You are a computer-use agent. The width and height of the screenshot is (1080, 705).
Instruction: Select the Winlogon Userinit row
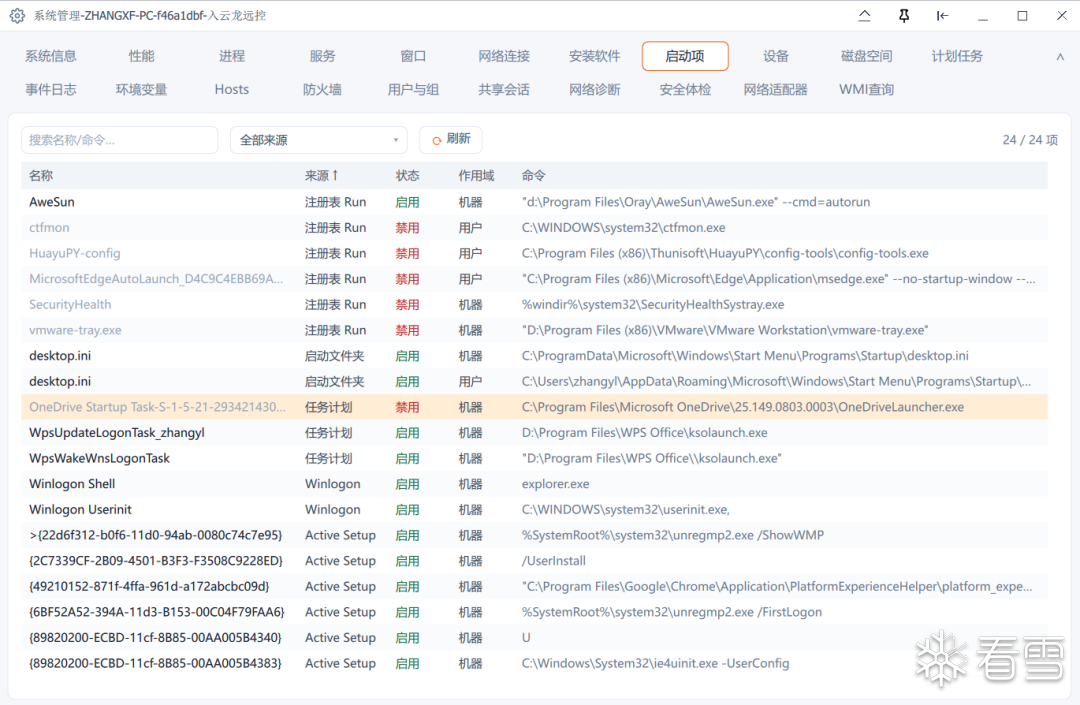click(x=534, y=509)
